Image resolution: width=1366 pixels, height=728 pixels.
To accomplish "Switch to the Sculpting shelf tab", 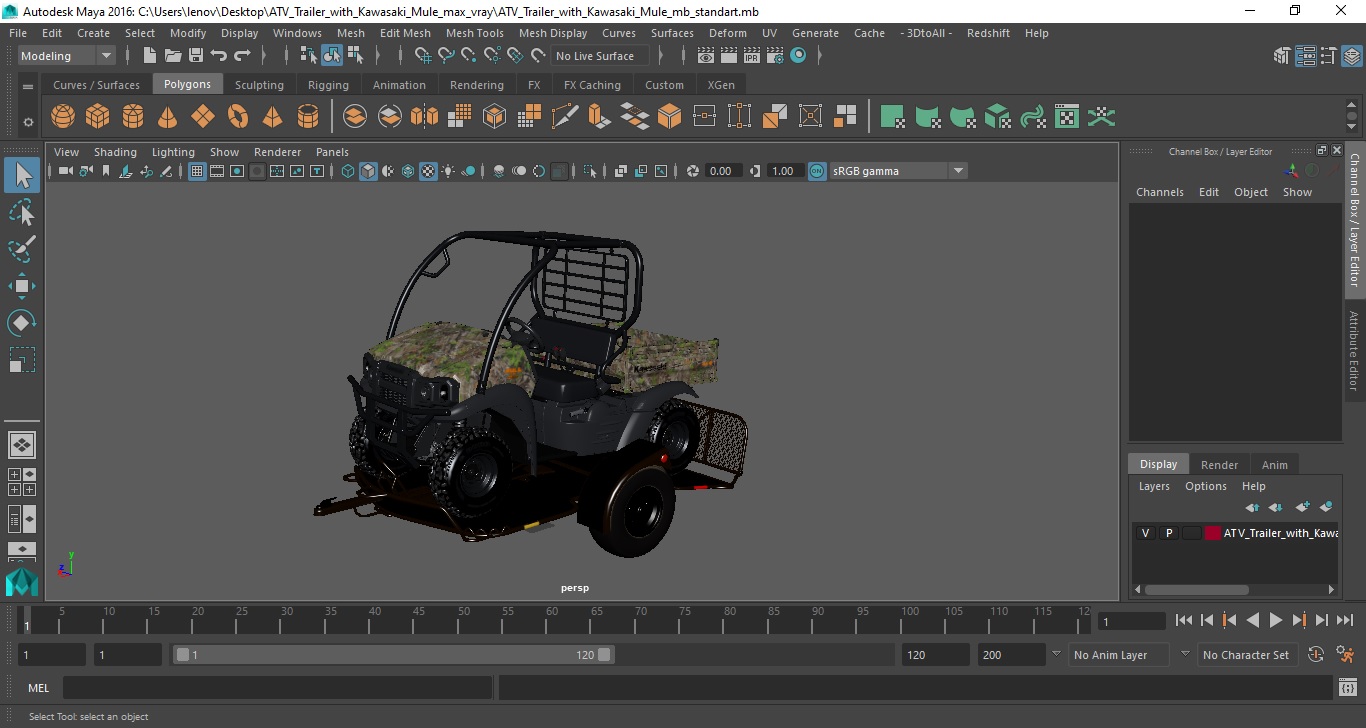I will pos(259,85).
